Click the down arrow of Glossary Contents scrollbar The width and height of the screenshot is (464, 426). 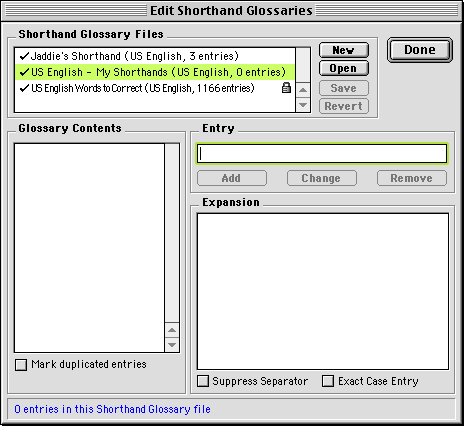click(172, 345)
